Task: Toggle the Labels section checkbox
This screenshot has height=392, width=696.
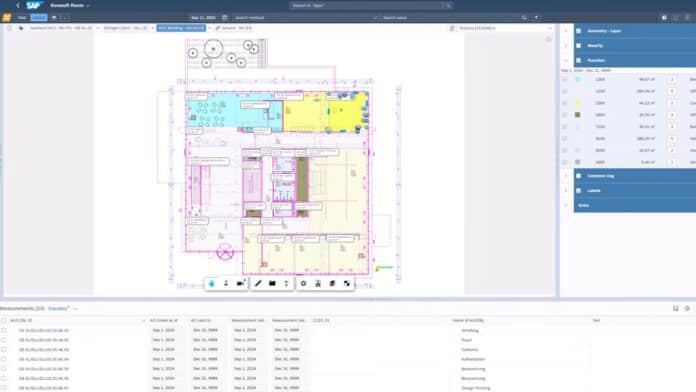Action: point(578,190)
